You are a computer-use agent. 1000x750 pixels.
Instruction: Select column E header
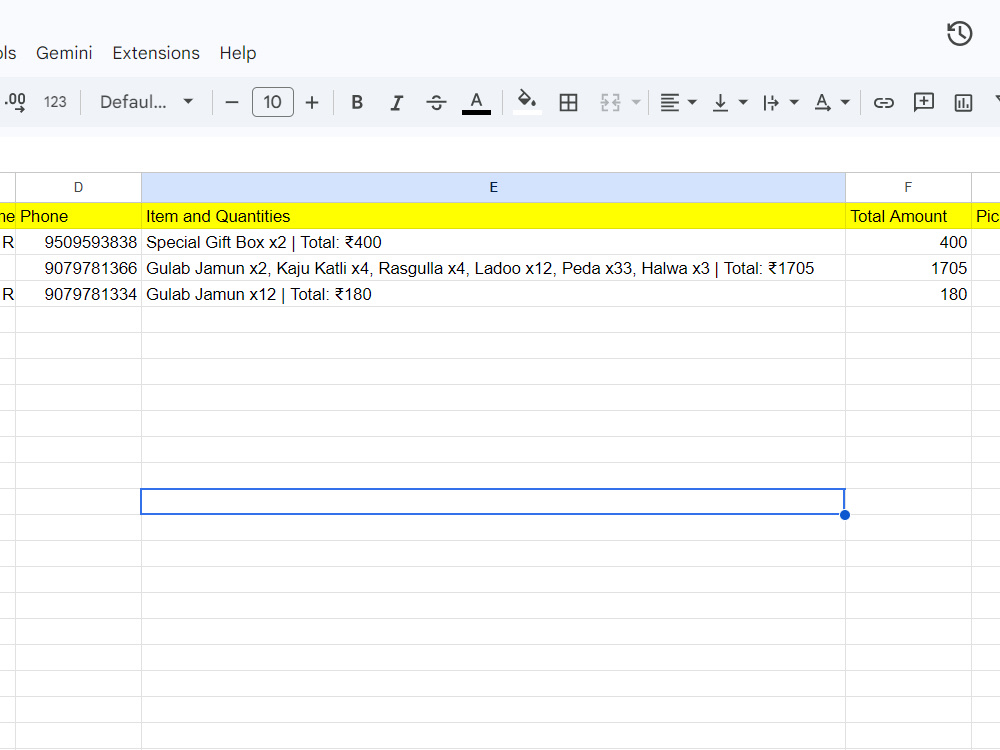pos(493,188)
